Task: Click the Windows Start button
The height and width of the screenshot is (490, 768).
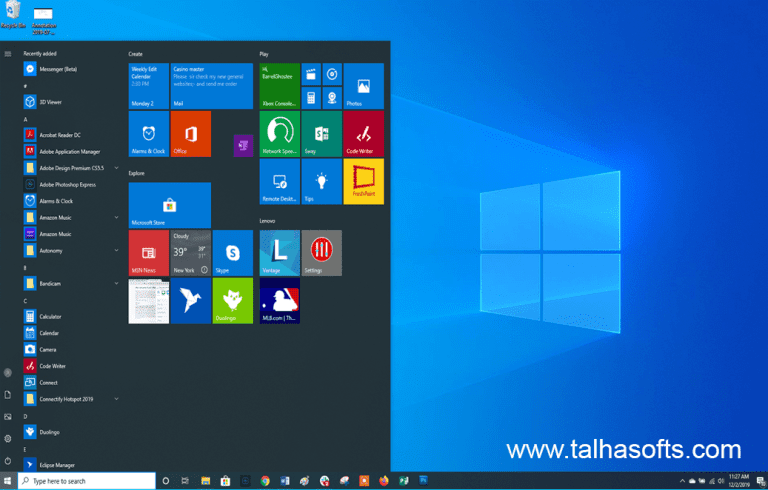Action: click(8, 481)
